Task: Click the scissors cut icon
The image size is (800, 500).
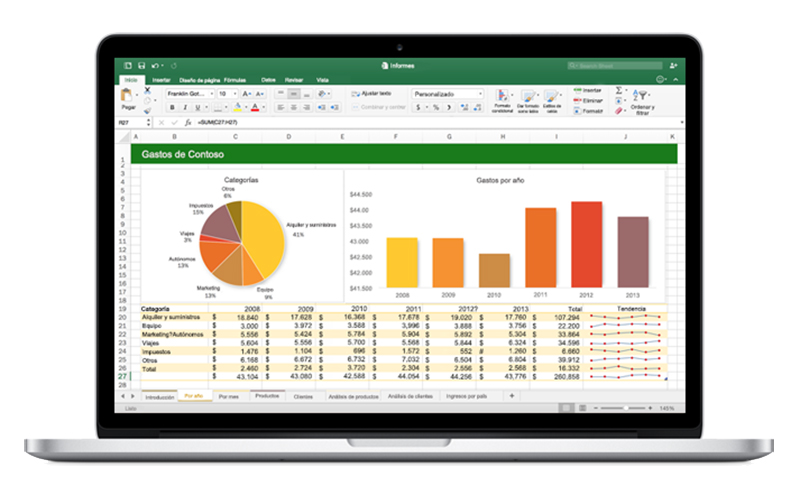Action: point(148,90)
